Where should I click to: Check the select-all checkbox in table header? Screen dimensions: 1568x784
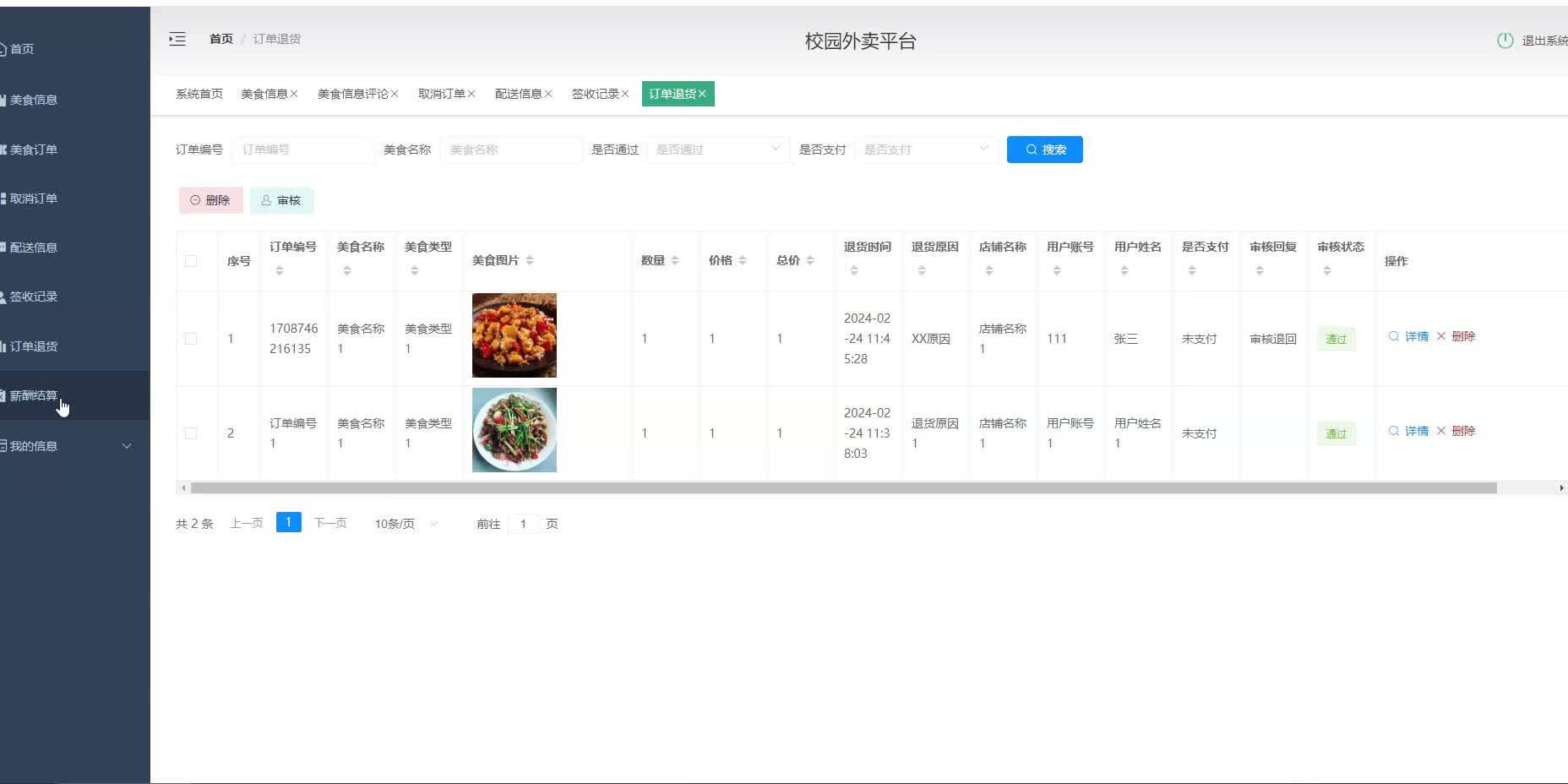click(x=191, y=261)
